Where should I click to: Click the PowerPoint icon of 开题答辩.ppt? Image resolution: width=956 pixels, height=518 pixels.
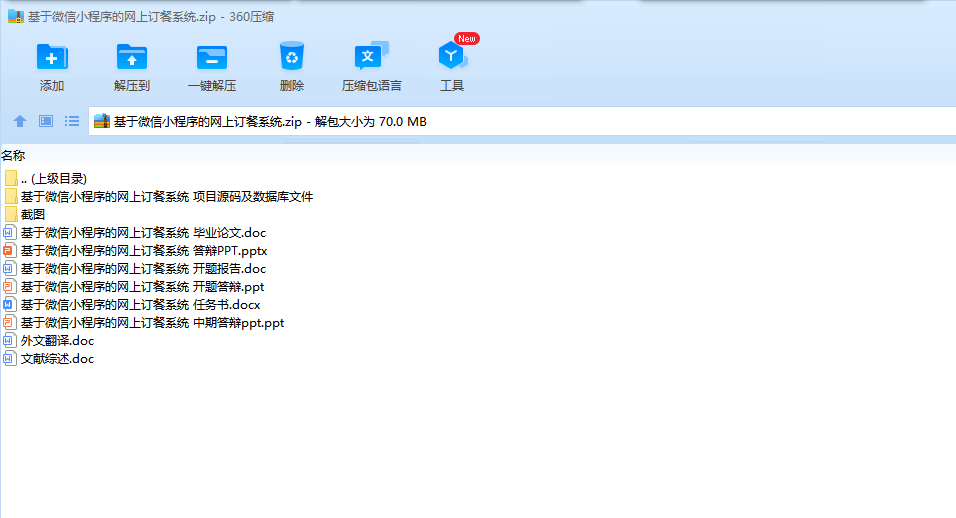tap(9, 286)
